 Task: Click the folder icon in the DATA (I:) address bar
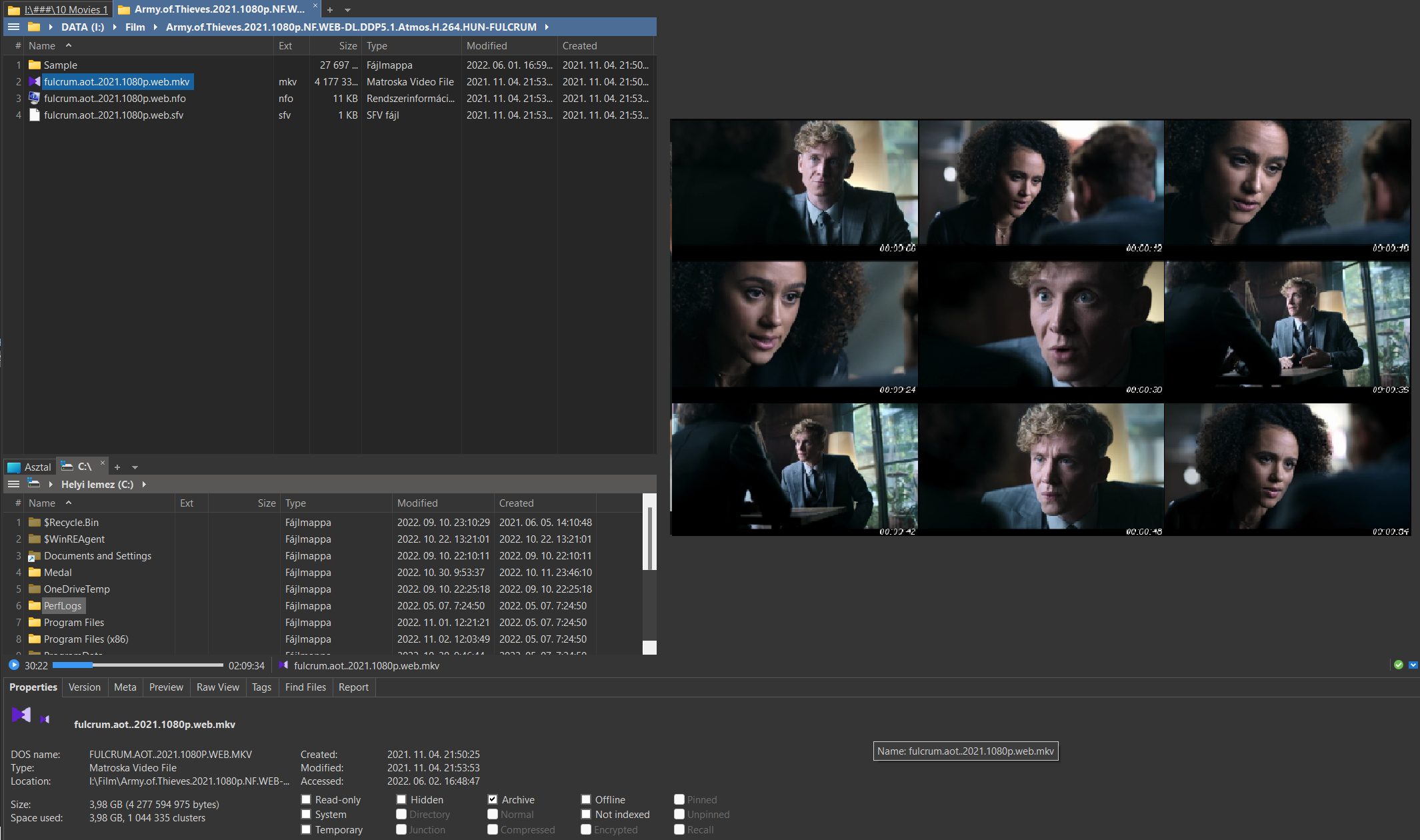click(34, 27)
